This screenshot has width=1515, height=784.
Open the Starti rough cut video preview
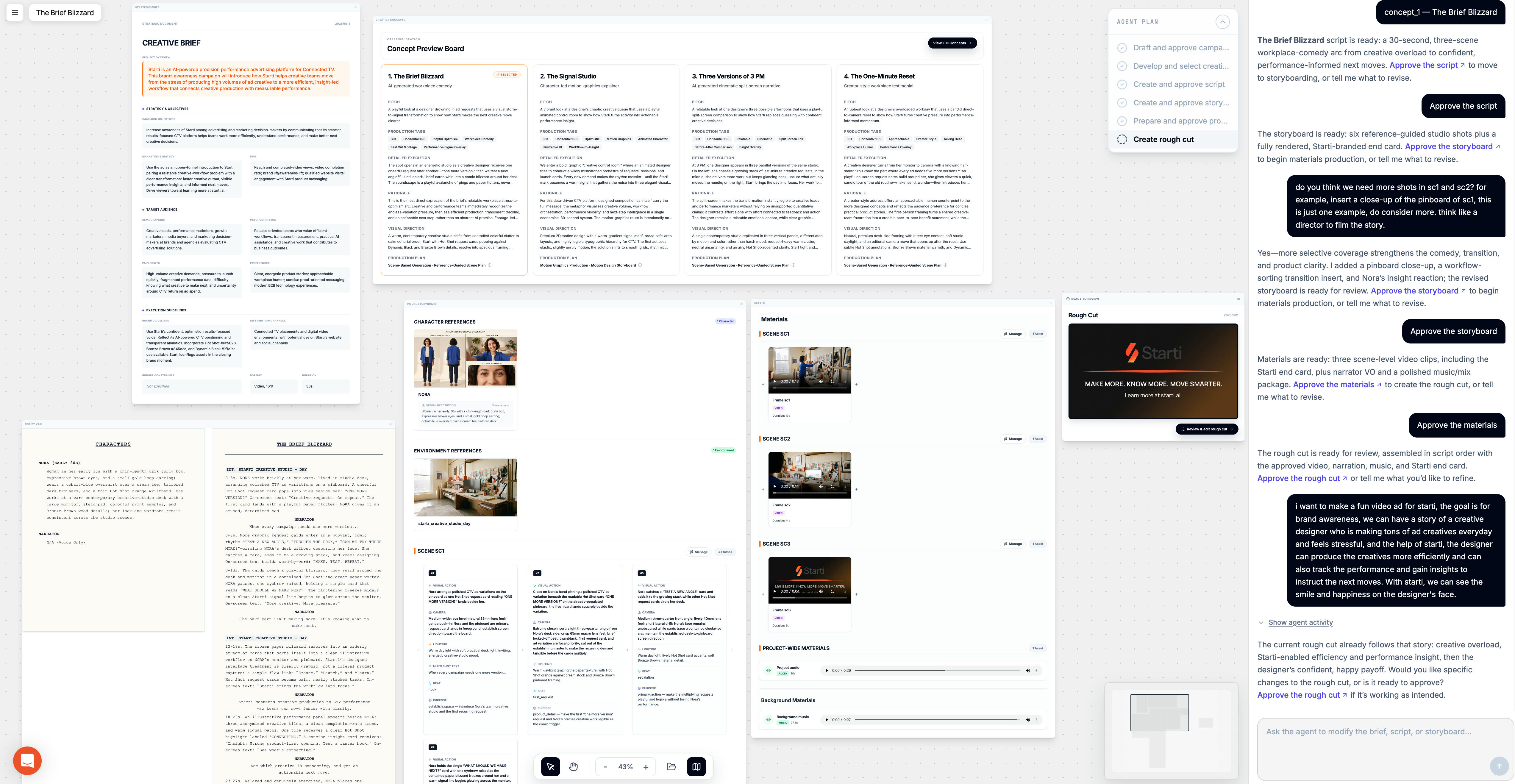click(1153, 371)
